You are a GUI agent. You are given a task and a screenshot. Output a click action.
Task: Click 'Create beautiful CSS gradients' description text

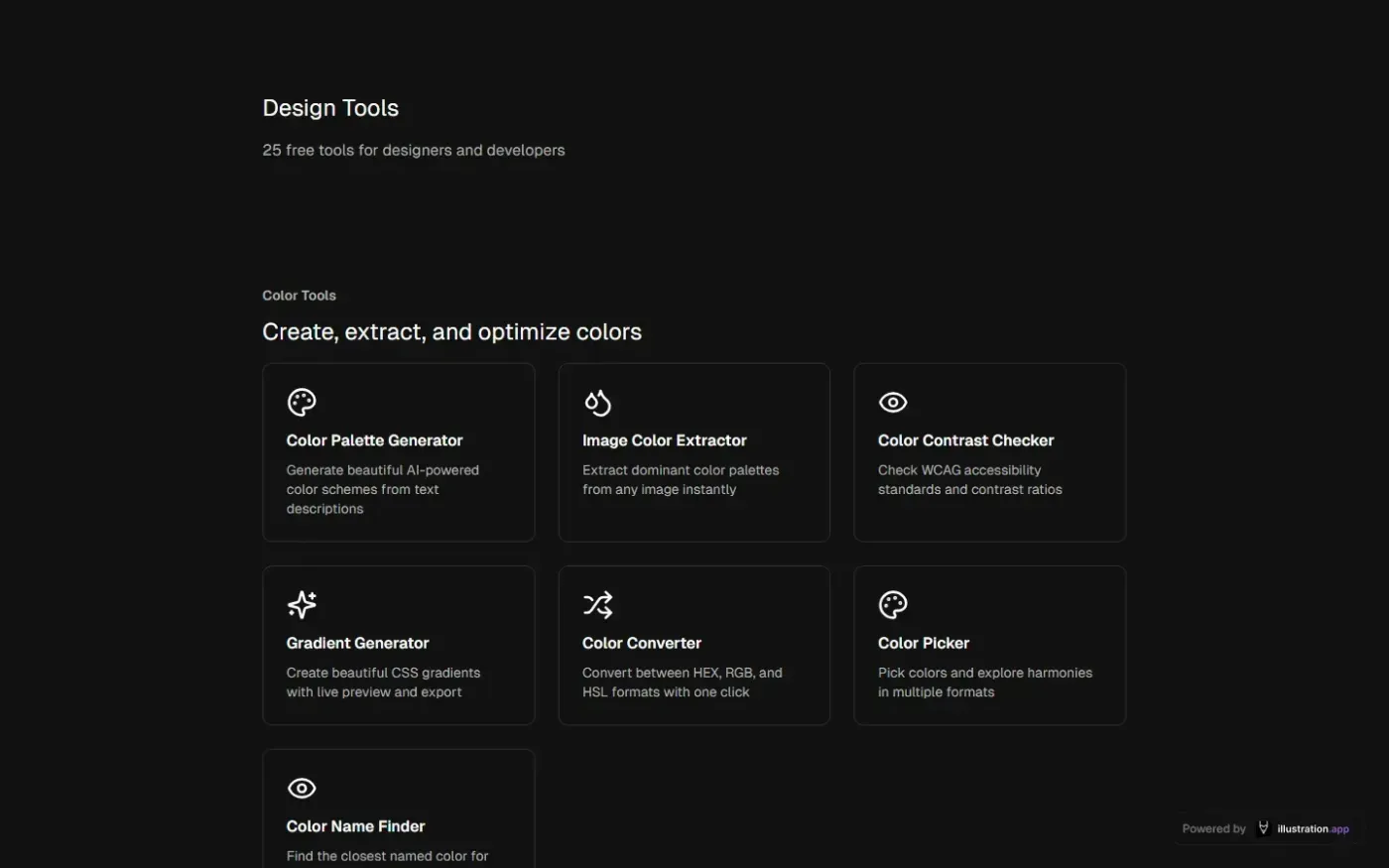point(383,682)
